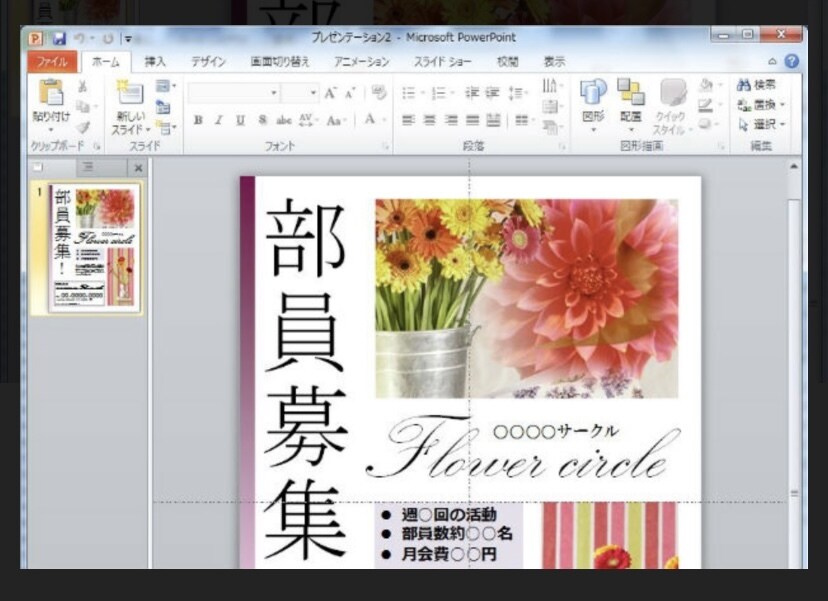
Task: Click the Format Painter brush icon
Action: [82, 127]
